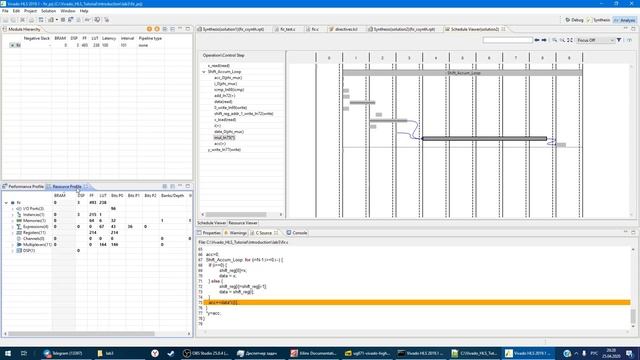Image resolution: width=640 pixels, height=360 pixels.
Task: Click the Resource Profile horizontal scrollbar
Action: coord(81,334)
